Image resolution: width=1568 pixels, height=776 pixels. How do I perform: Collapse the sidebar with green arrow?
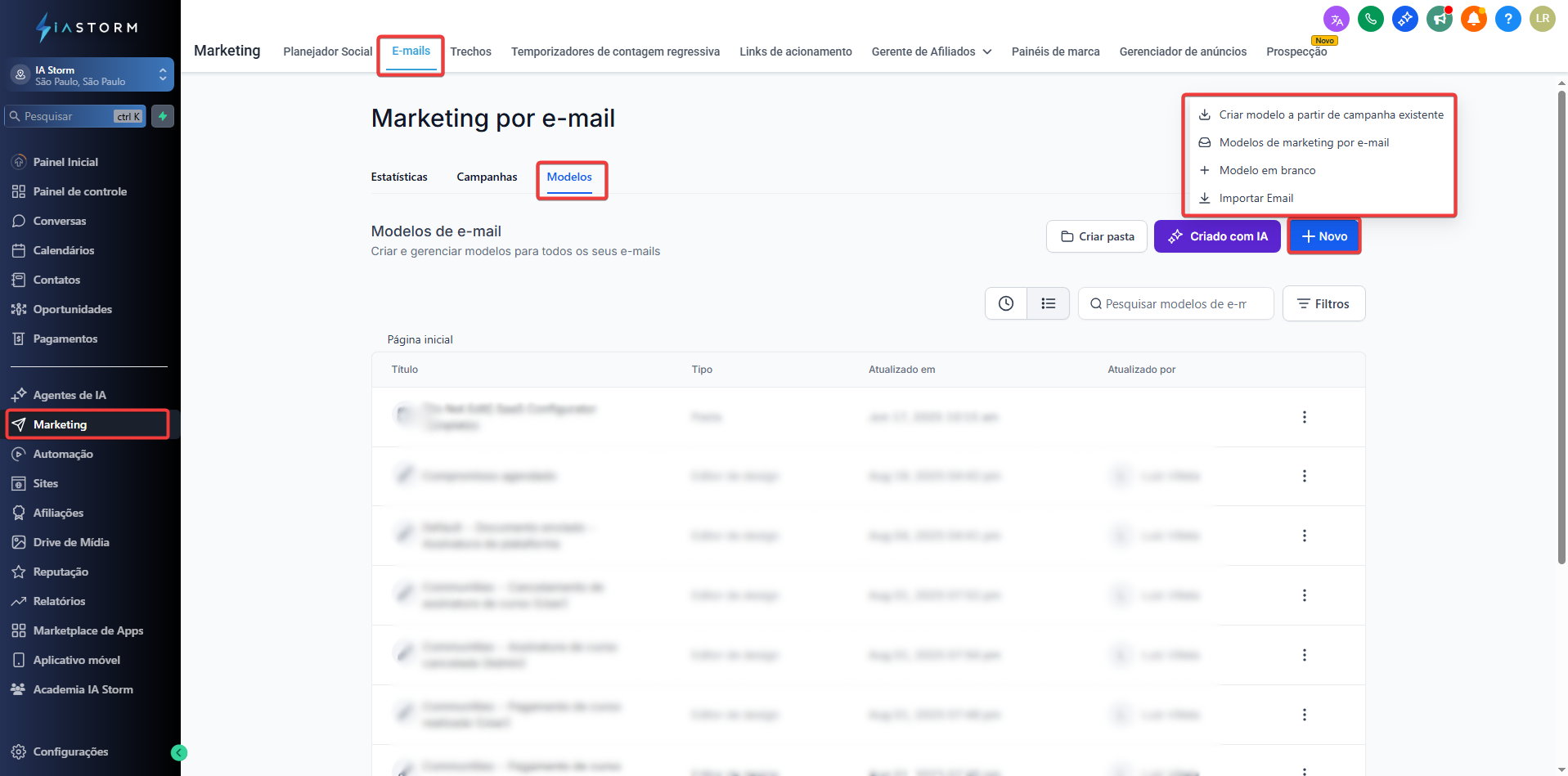pos(179,753)
